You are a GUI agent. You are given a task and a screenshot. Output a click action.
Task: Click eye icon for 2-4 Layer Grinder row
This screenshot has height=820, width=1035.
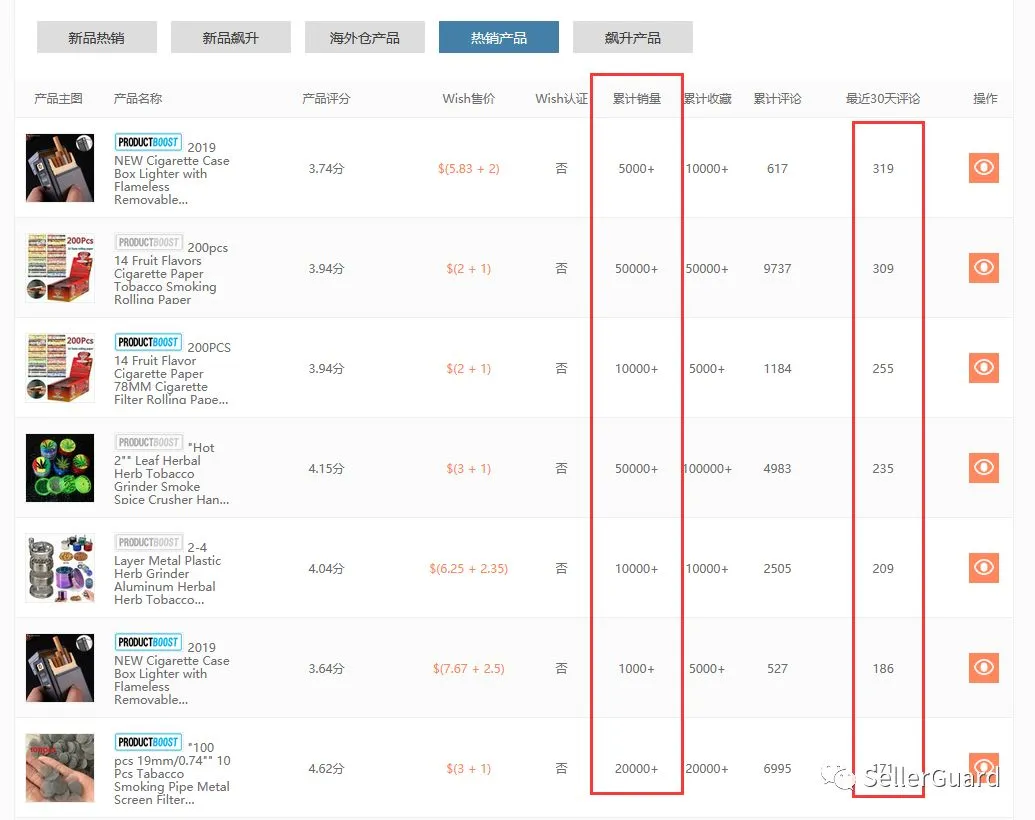point(984,568)
